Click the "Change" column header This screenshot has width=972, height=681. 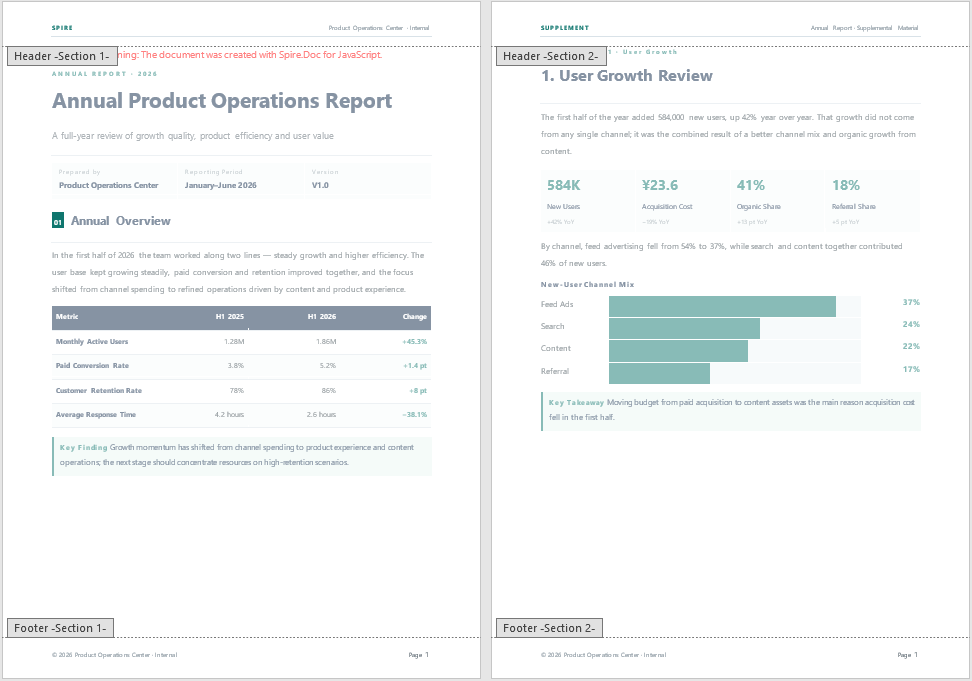(x=415, y=317)
